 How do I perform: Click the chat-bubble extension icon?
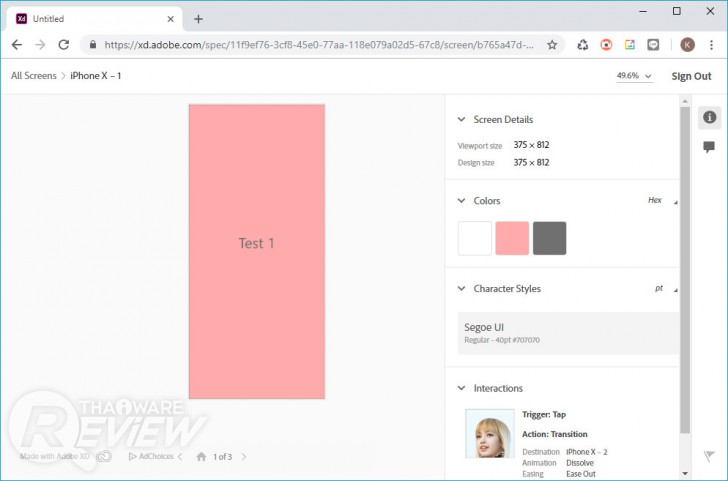653,45
